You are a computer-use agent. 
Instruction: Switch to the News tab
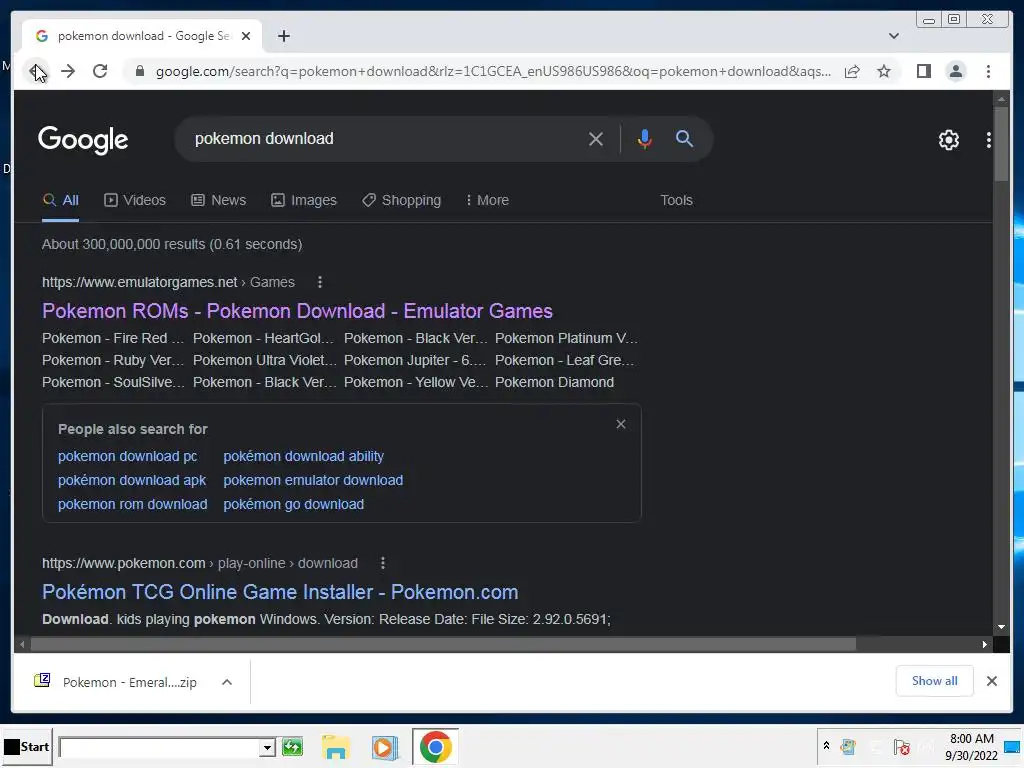(x=218, y=200)
